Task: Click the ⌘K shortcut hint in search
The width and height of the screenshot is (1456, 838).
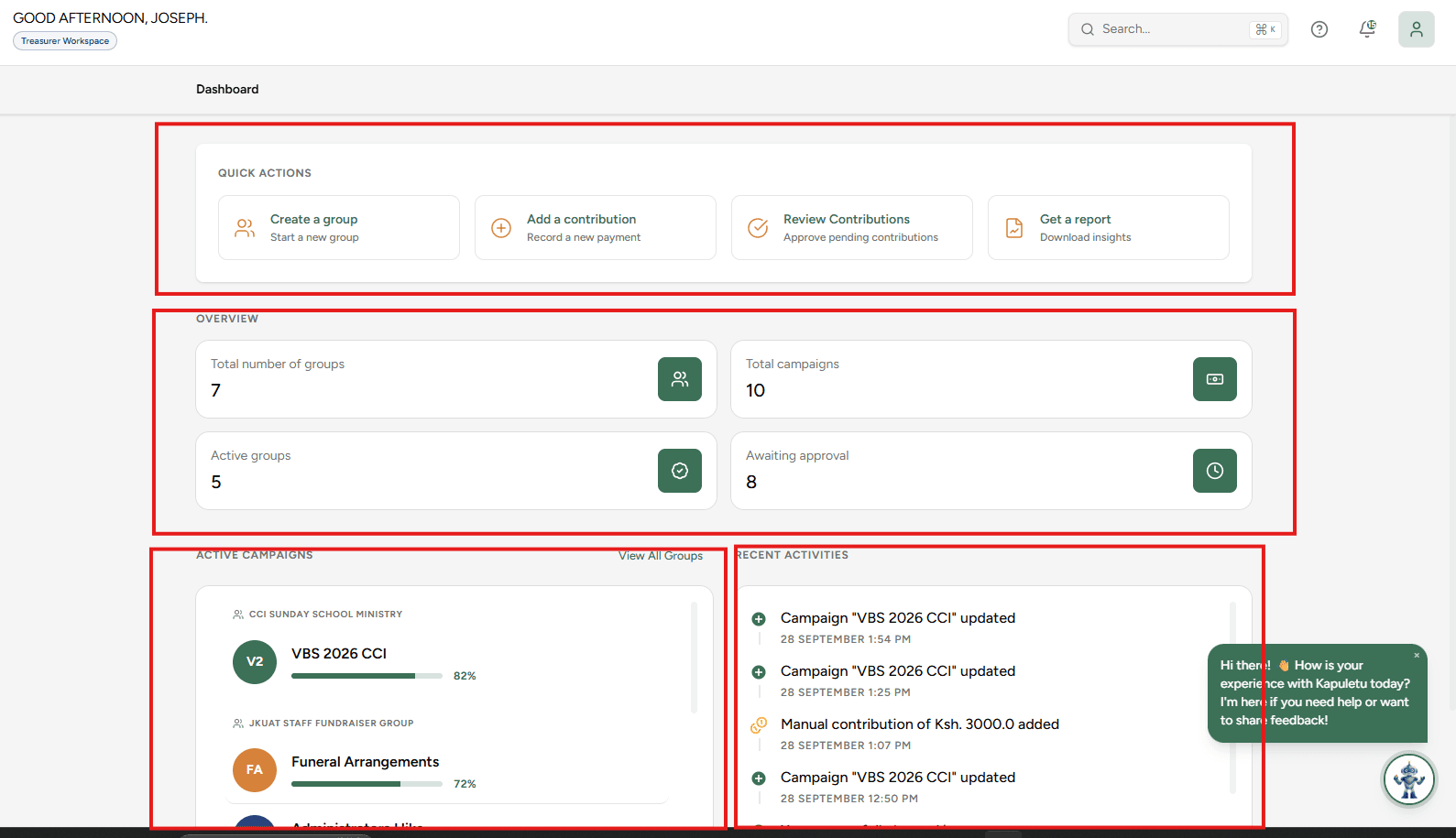Action: pos(1265,29)
